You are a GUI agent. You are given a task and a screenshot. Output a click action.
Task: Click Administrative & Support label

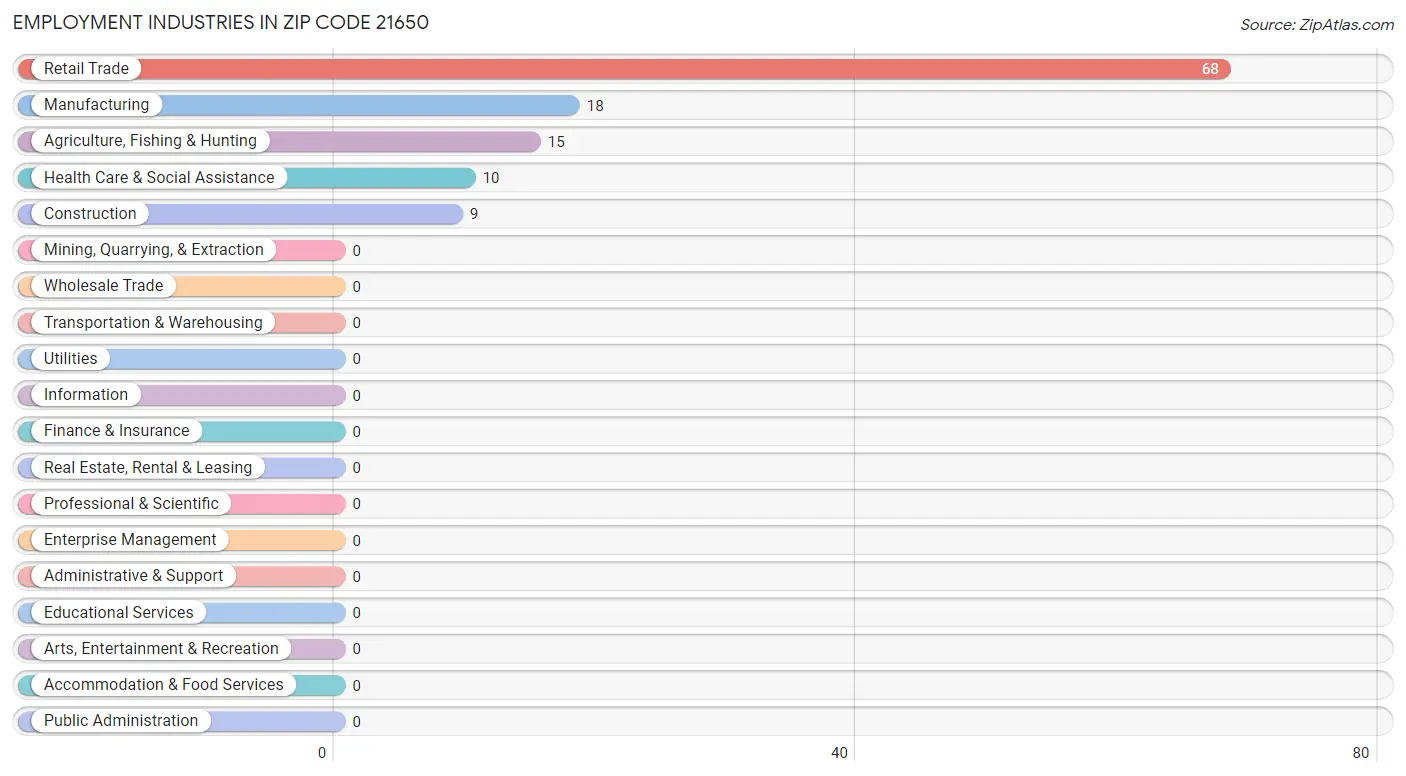coord(134,576)
